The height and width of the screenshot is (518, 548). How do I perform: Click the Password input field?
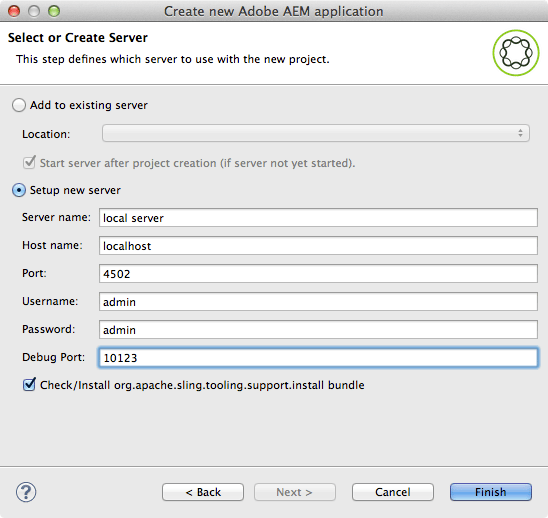[x=318, y=330]
